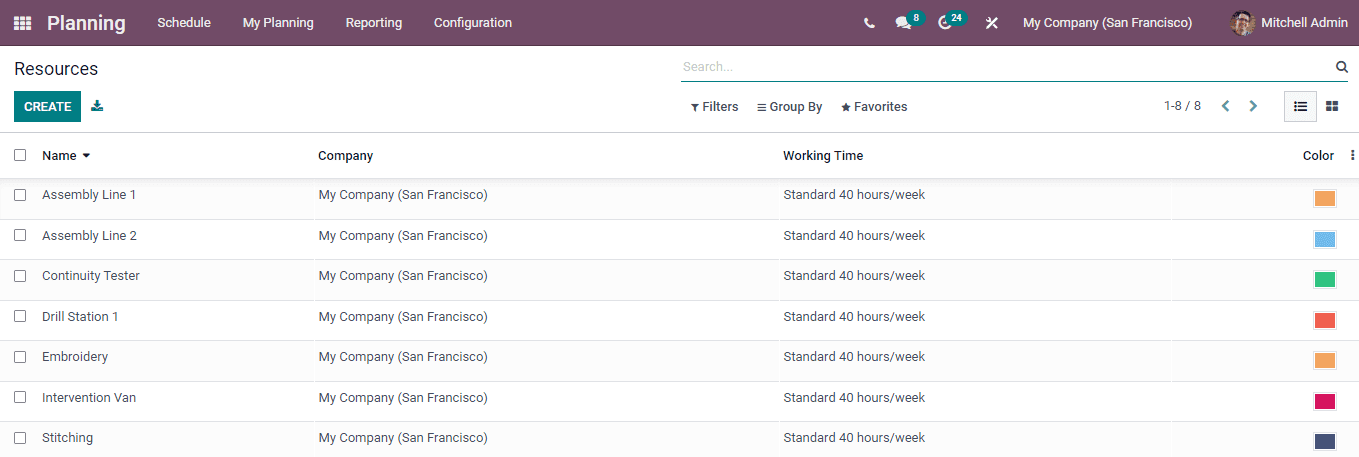Check the Stitching row checkbox
This screenshot has width=1359, height=457.
tap(20, 438)
